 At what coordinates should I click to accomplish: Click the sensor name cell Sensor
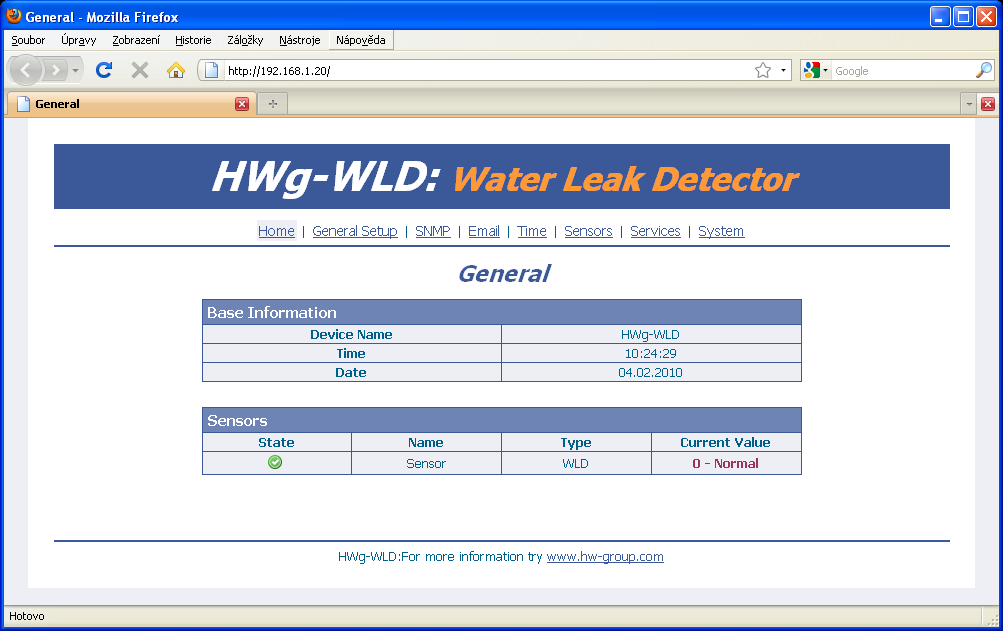click(426, 463)
